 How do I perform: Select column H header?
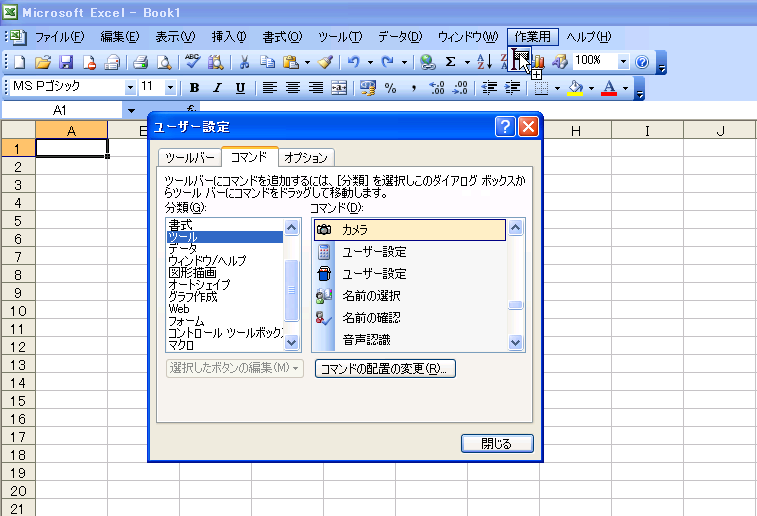pos(575,131)
